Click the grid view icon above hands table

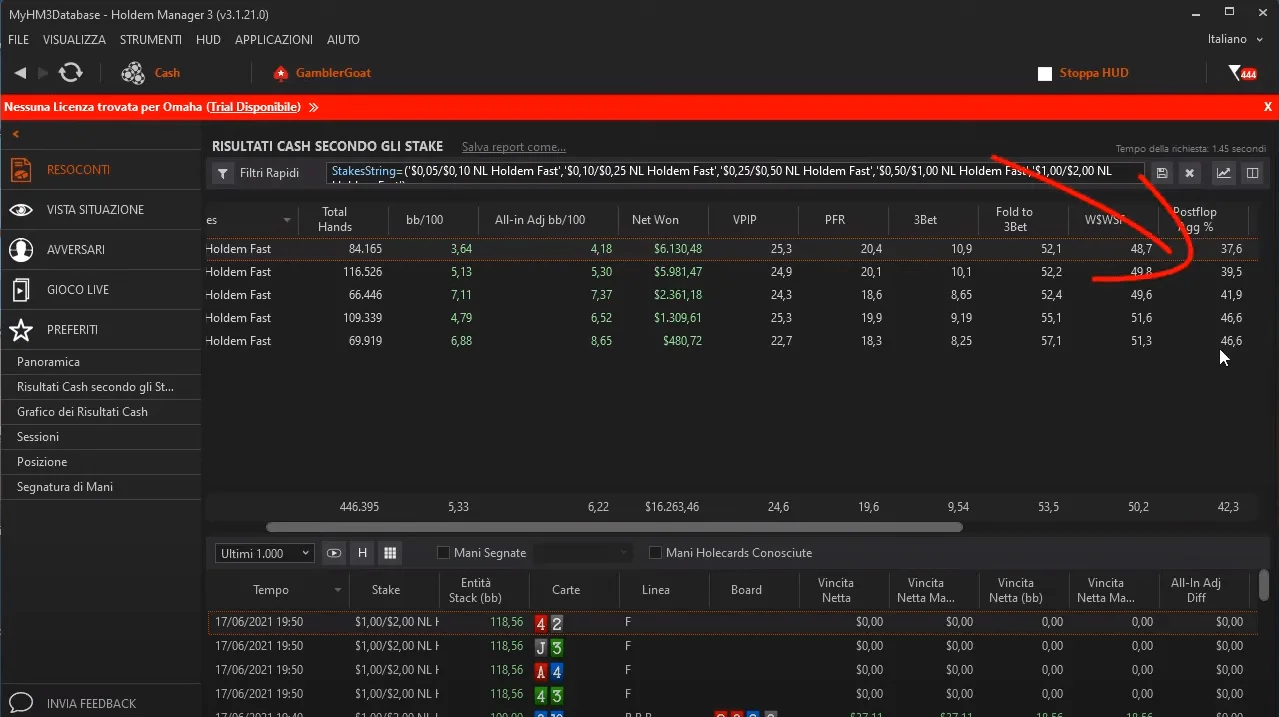point(390,553)
